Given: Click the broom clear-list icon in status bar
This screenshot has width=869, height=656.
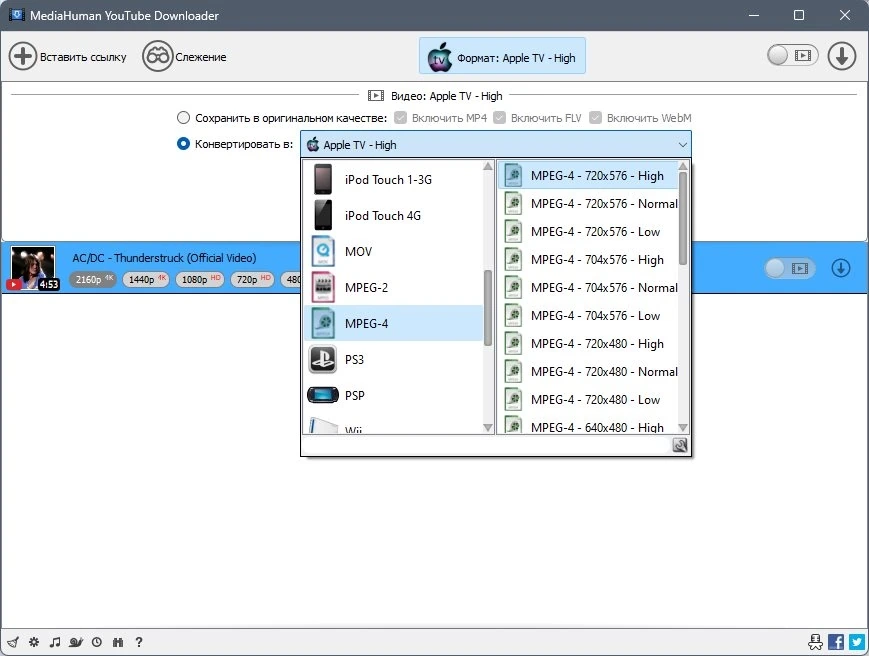Looking at the screenshot, I should tap(13, 642).
